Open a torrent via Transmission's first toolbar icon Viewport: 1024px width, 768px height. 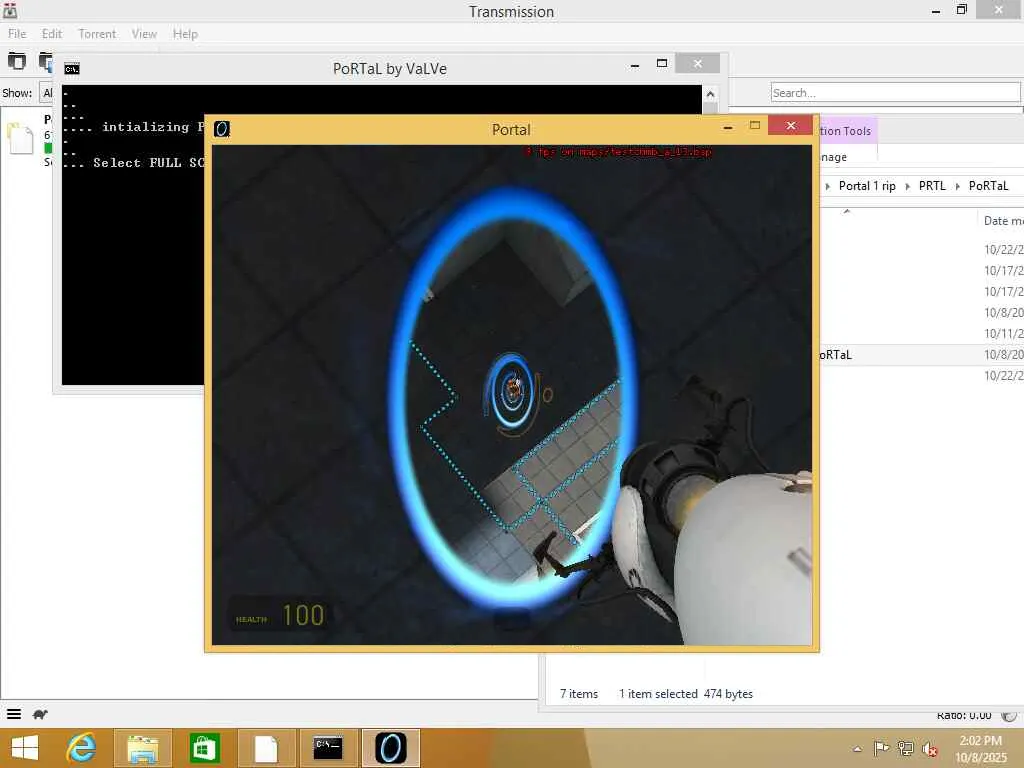point(16,61)
